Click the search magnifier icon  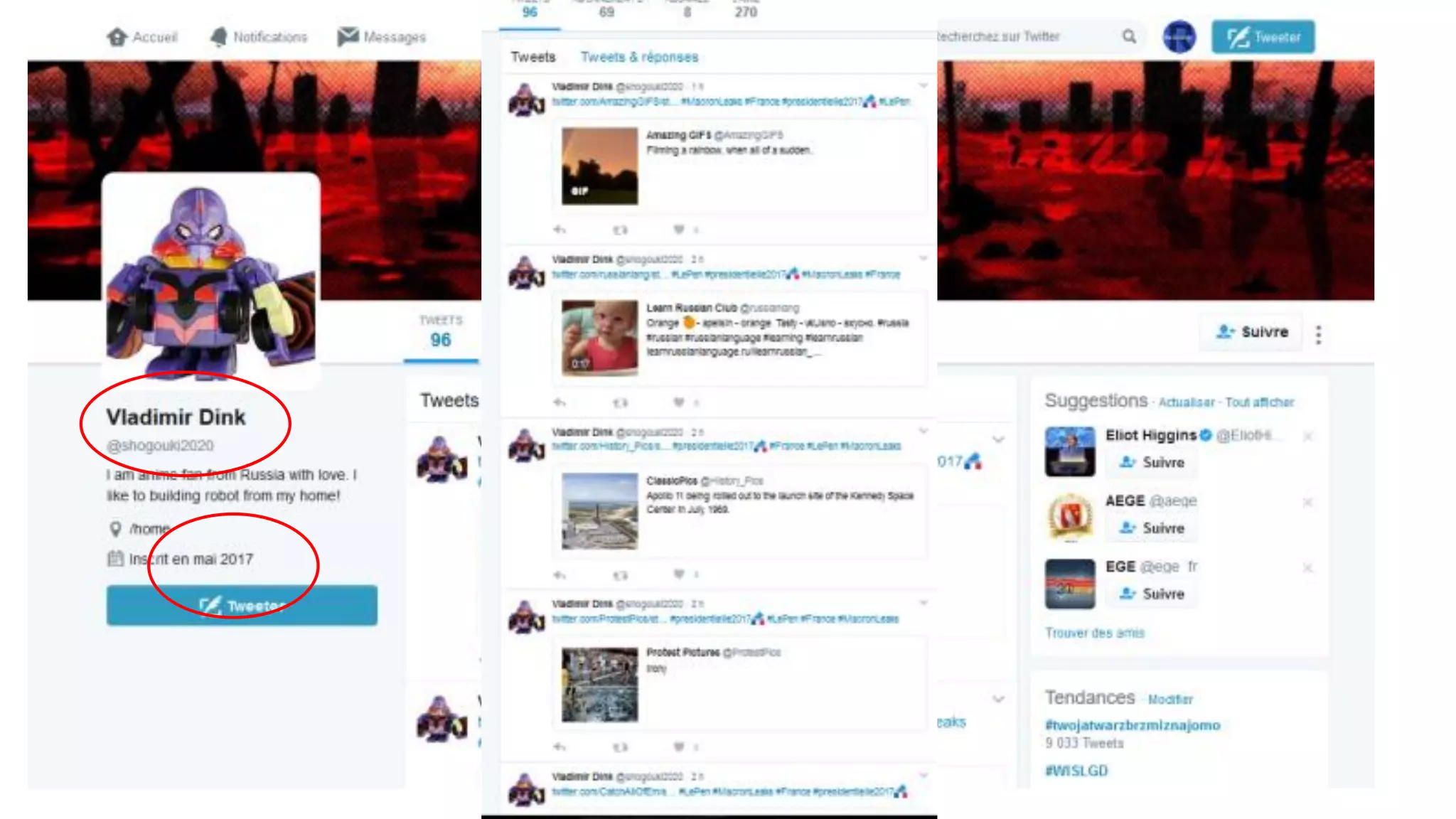[x=1129, y=36]
